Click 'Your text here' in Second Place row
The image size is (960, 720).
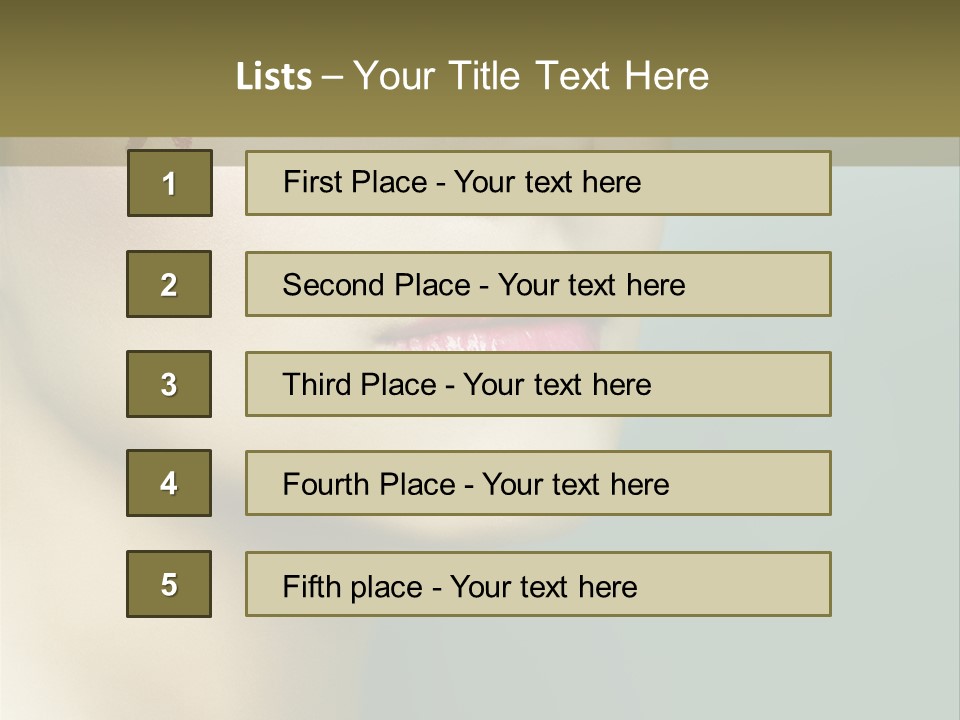click(591, 285)
